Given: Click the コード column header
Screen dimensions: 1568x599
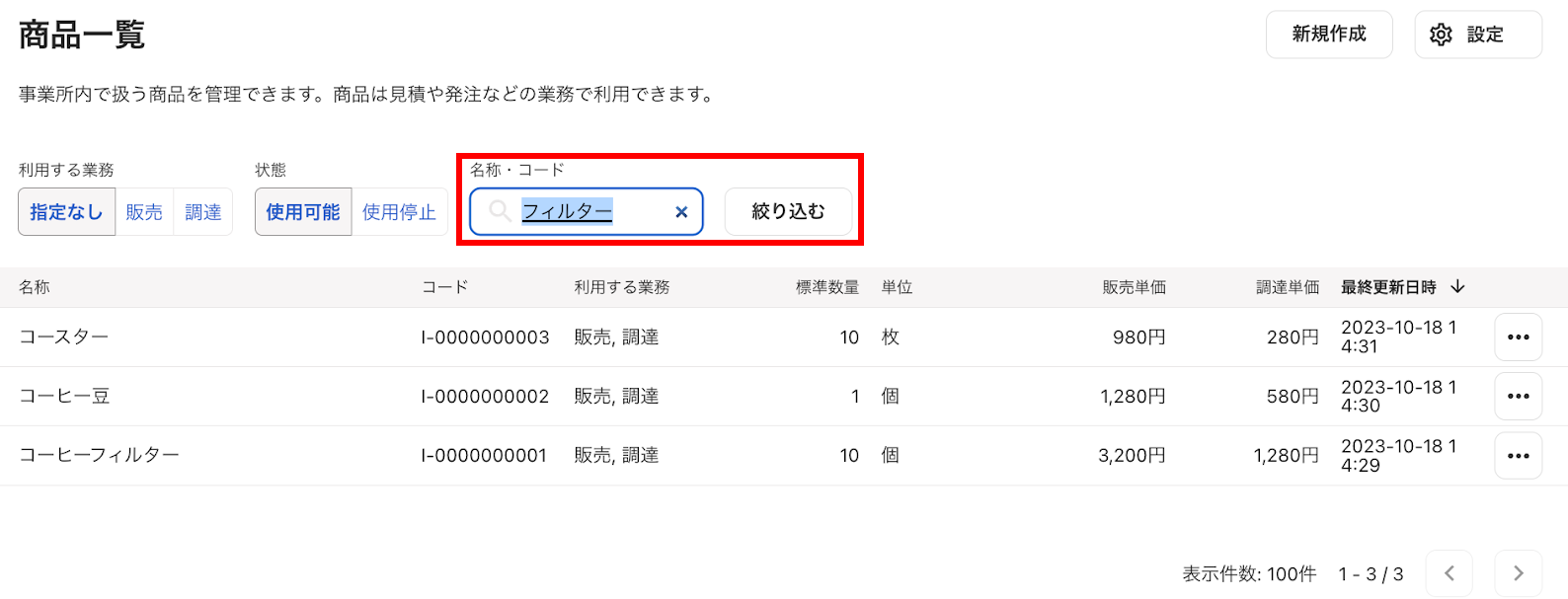Looking at the screenshot, I should (444, 287).
